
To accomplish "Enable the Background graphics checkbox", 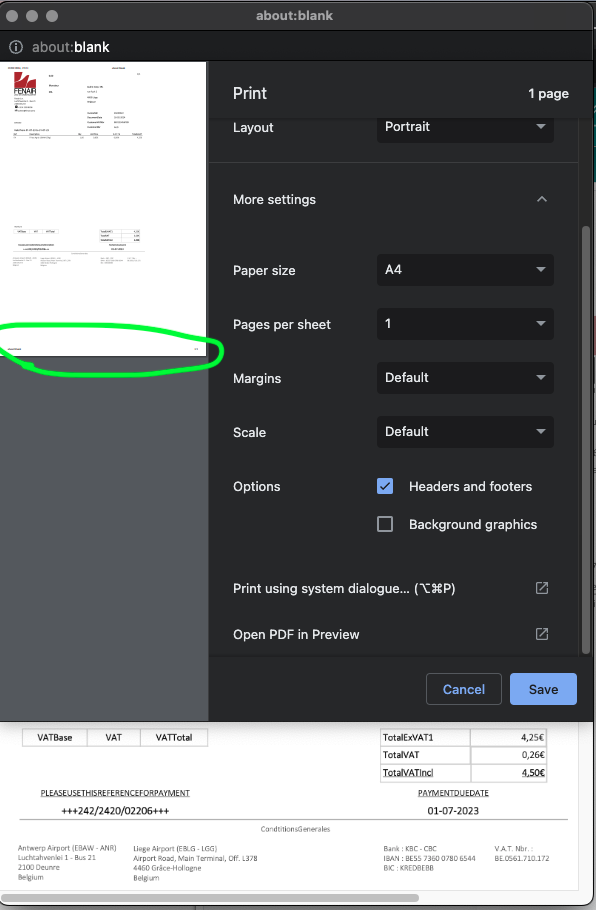I will coord(385,524).
